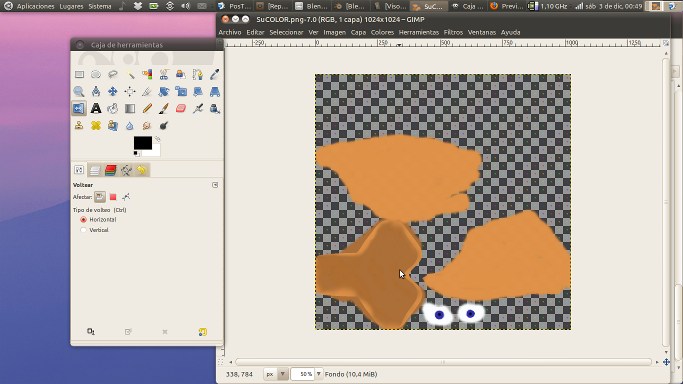This screenshot has height=384, width=683.
Task: Select the Paintbrush tool
Action: [164, 108]
